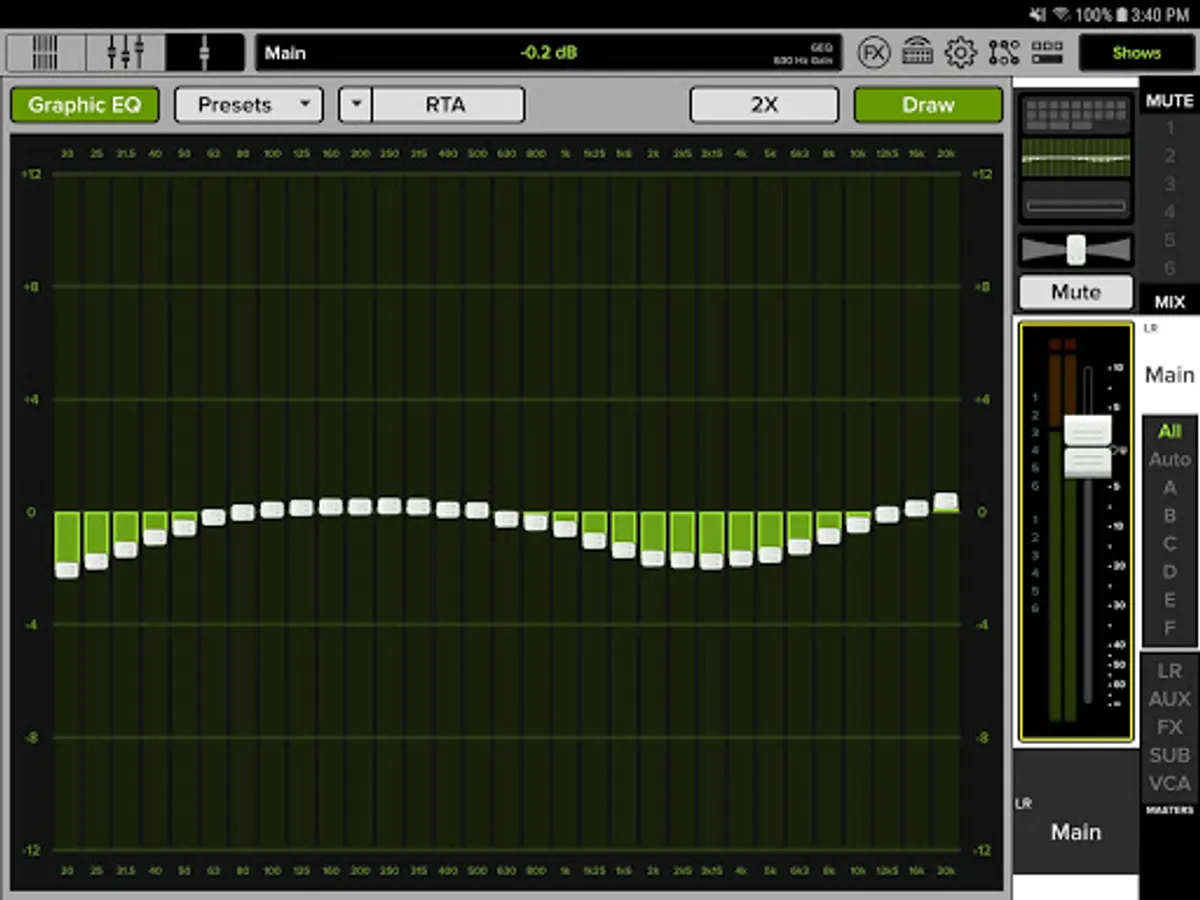Click the 8k EQ band slider
Viewport: 1200px width, 900px height.
(x=829, y=535)
